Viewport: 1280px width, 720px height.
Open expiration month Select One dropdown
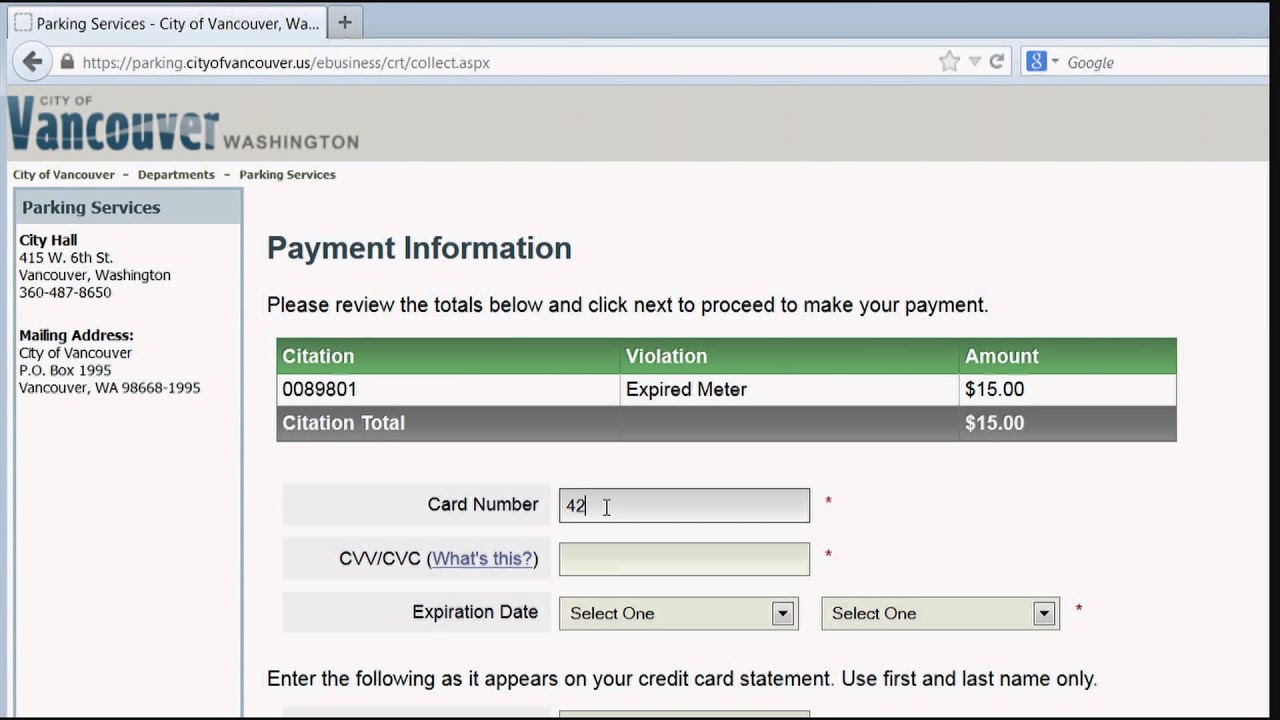point(679,613)
